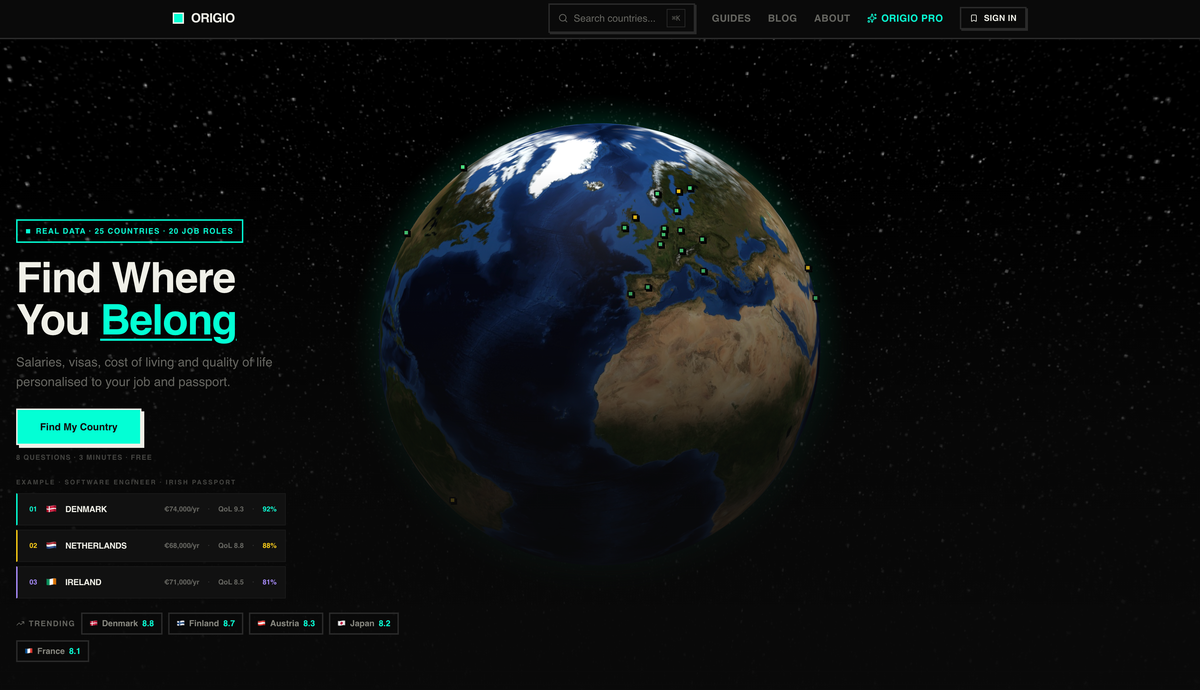Viewport: 1200px width, 690px height.
Task: Click the green globe marker on Greenland's edge
Action: (x=463, y=168)
